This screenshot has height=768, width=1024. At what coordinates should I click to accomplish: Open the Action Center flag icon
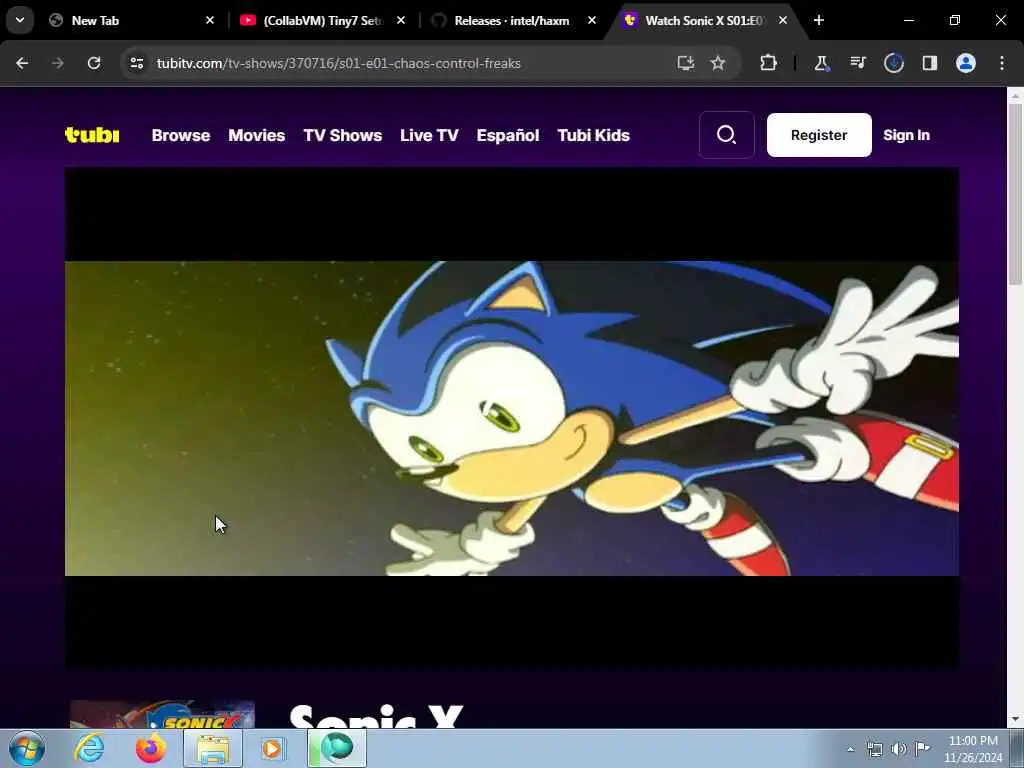(922, 749)
